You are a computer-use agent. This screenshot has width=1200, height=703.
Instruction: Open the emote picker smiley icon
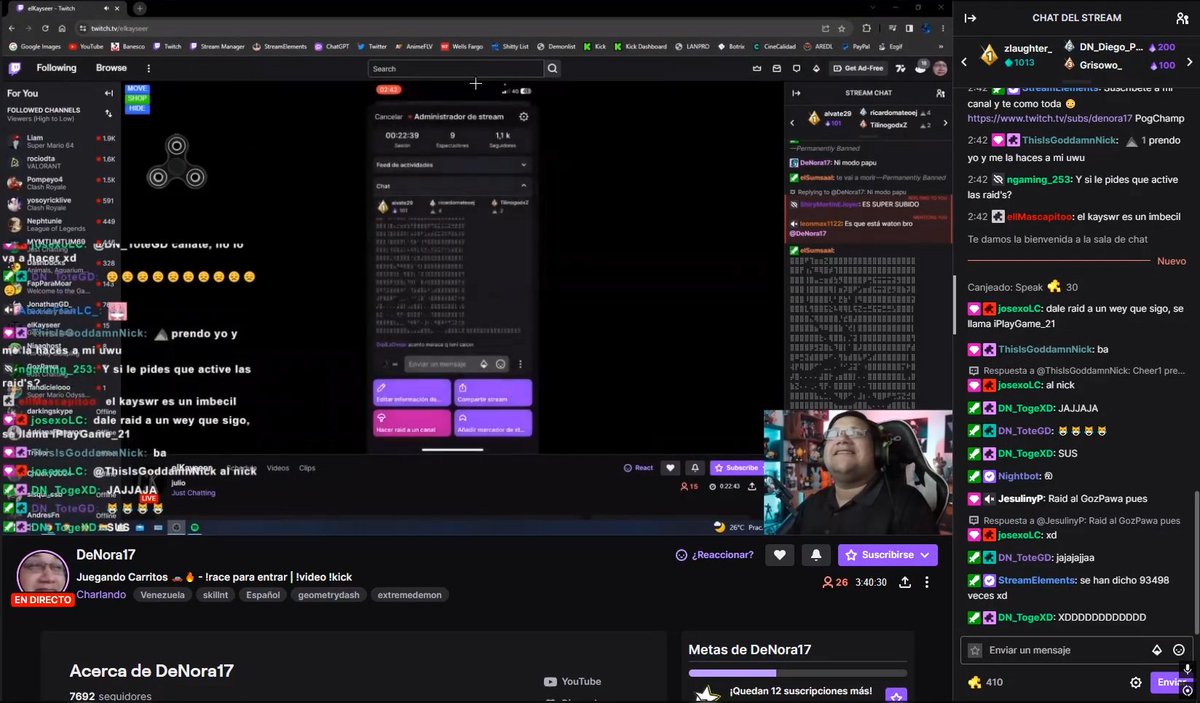(x=1179, y=650)
